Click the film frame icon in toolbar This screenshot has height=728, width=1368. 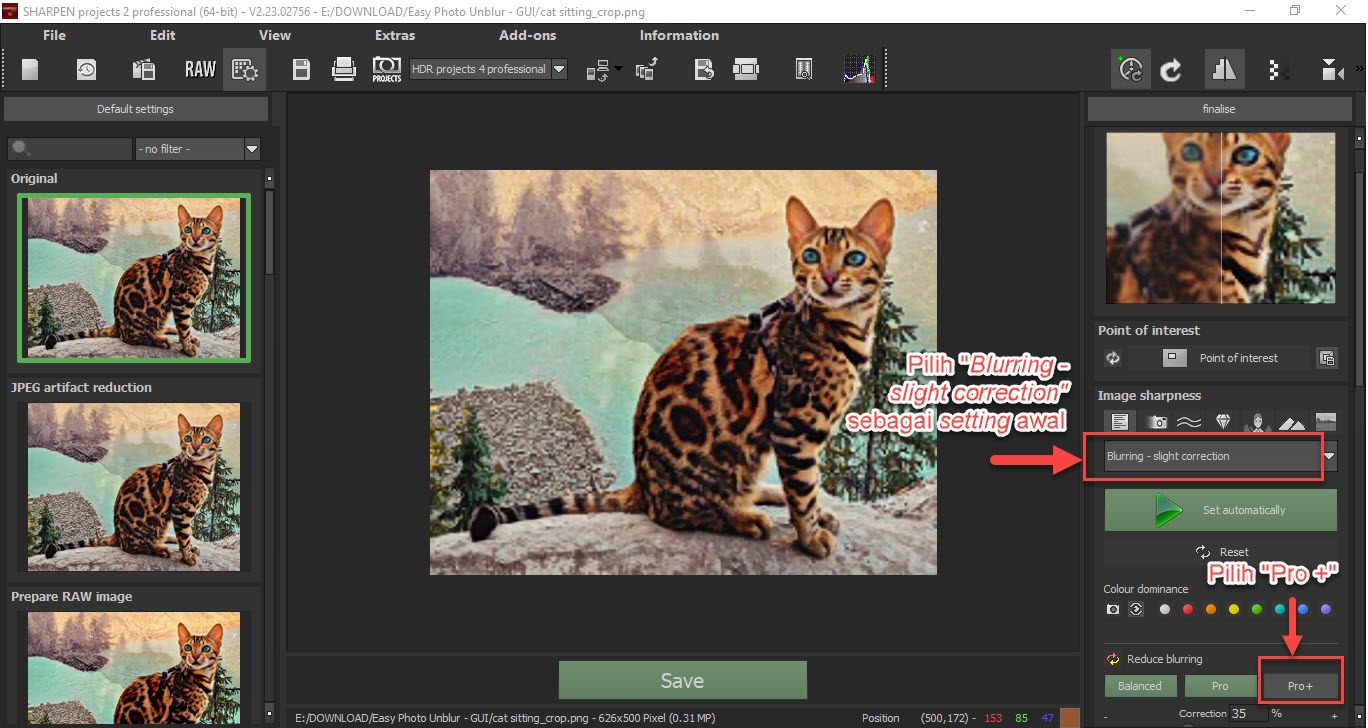click(746, 69)
